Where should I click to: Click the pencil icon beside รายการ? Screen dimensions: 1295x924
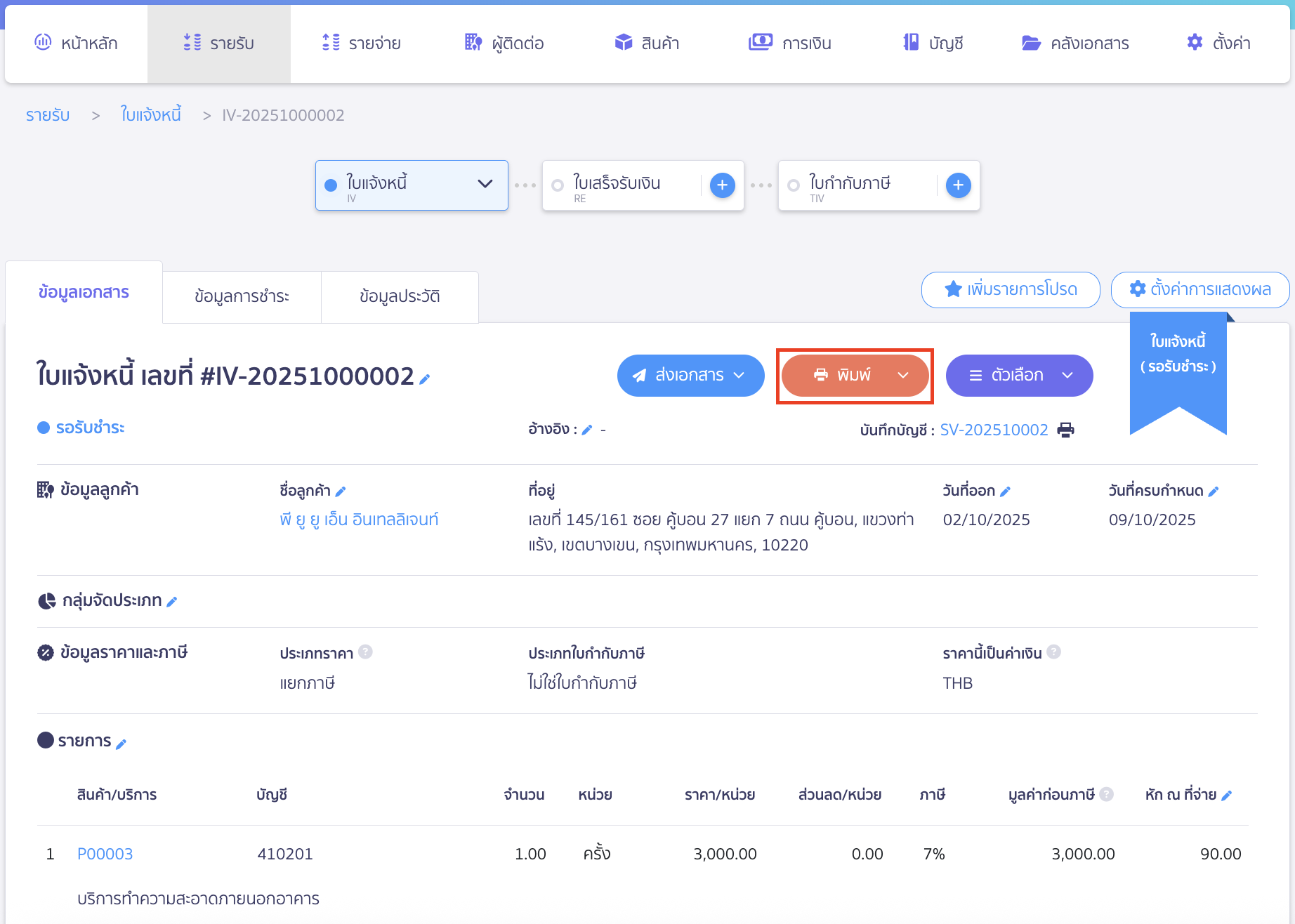121,744
